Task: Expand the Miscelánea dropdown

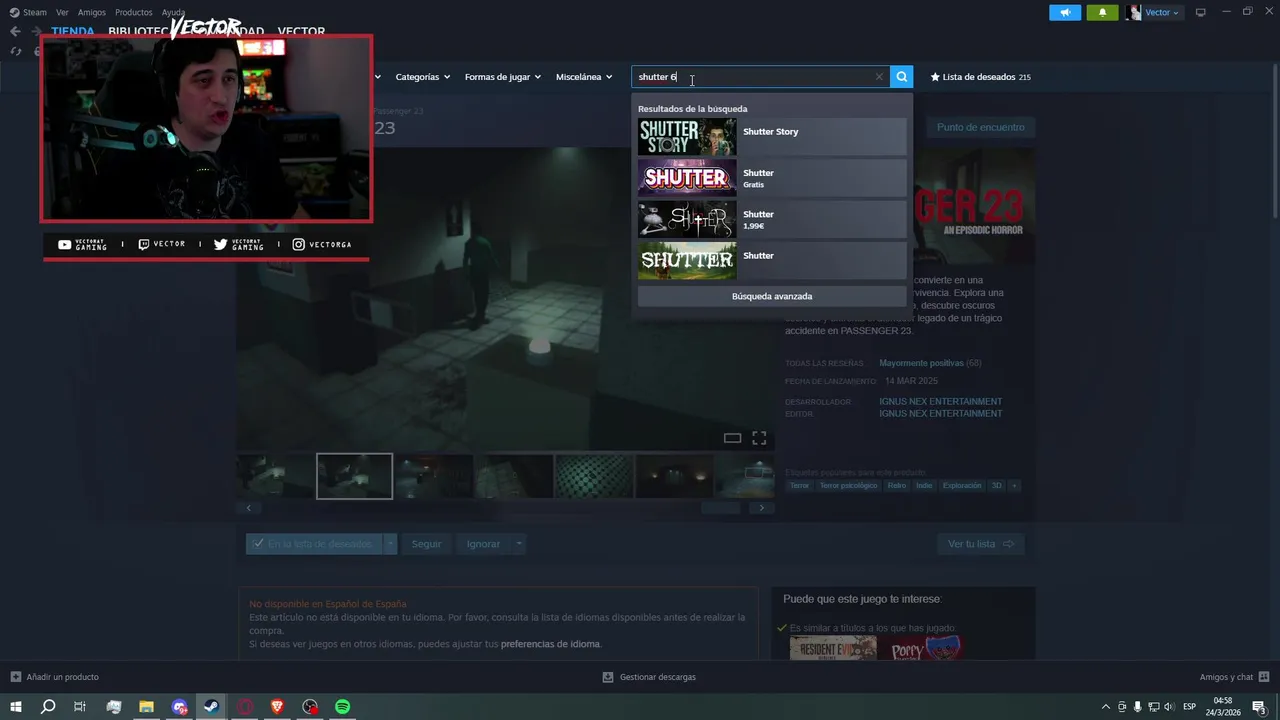Action: (584, 77)
